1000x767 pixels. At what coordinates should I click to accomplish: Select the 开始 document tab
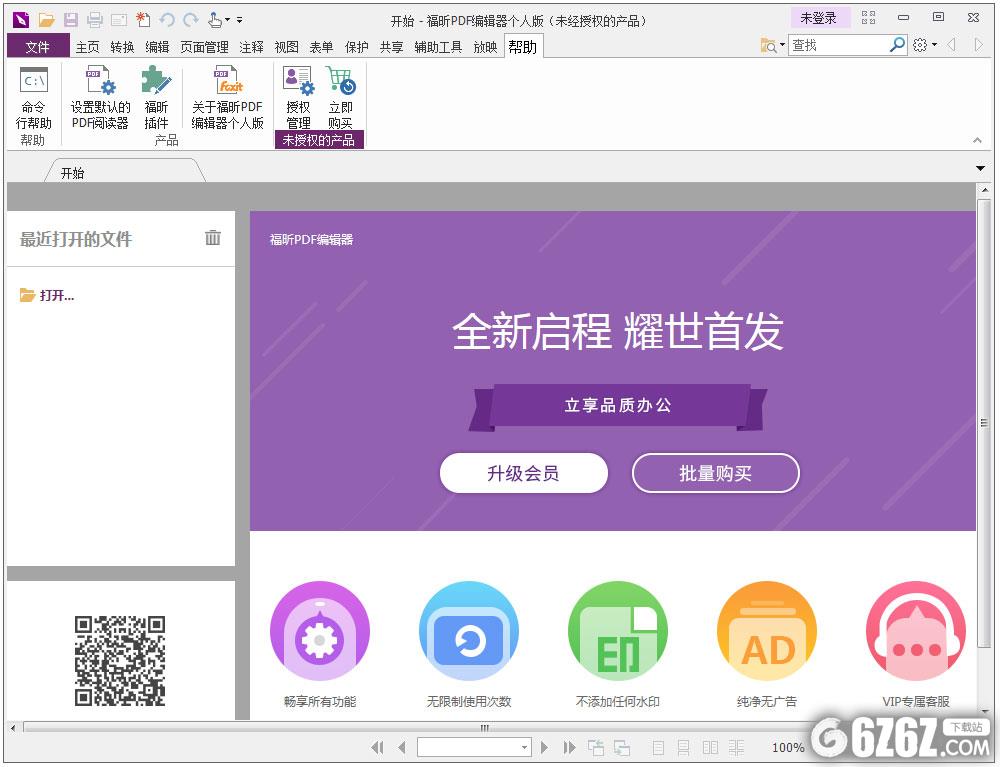(125, 172)
